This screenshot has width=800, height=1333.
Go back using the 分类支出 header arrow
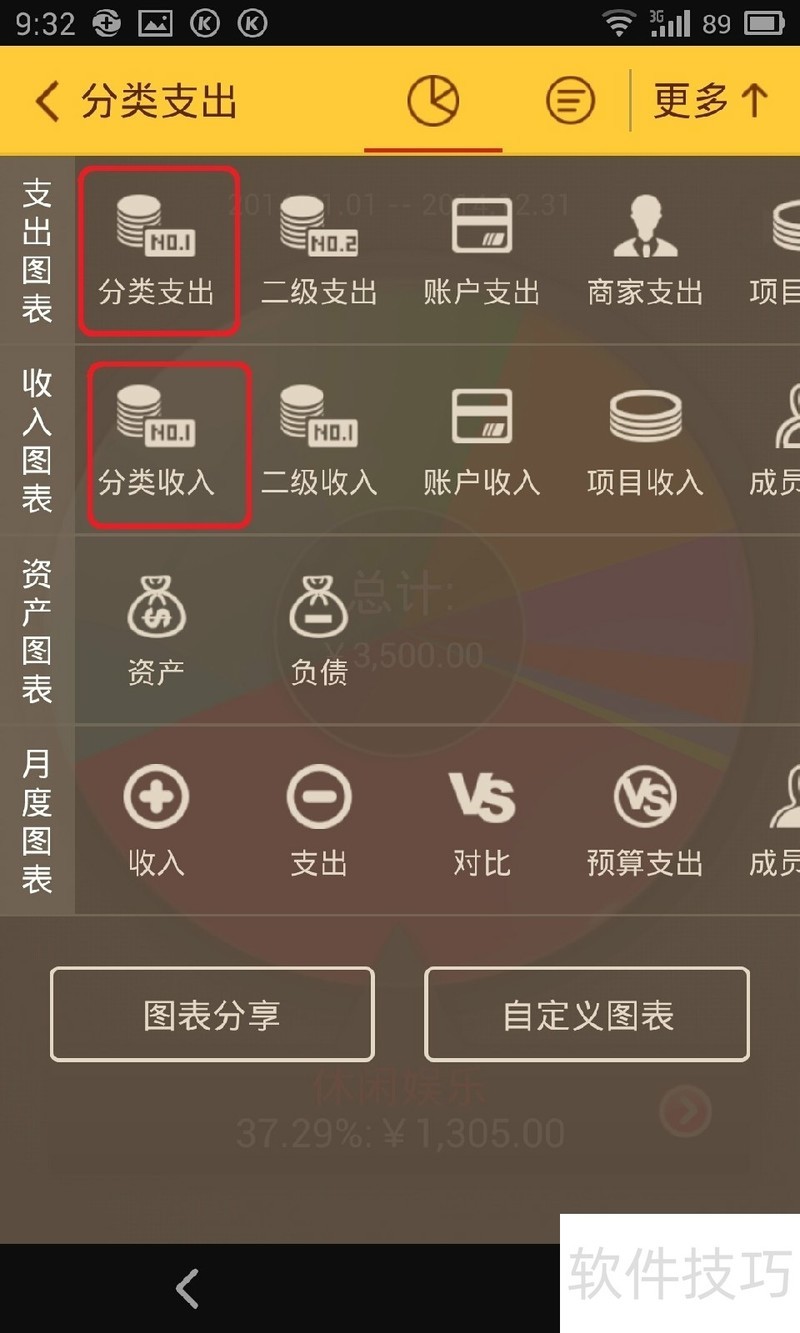coord(48,101)
